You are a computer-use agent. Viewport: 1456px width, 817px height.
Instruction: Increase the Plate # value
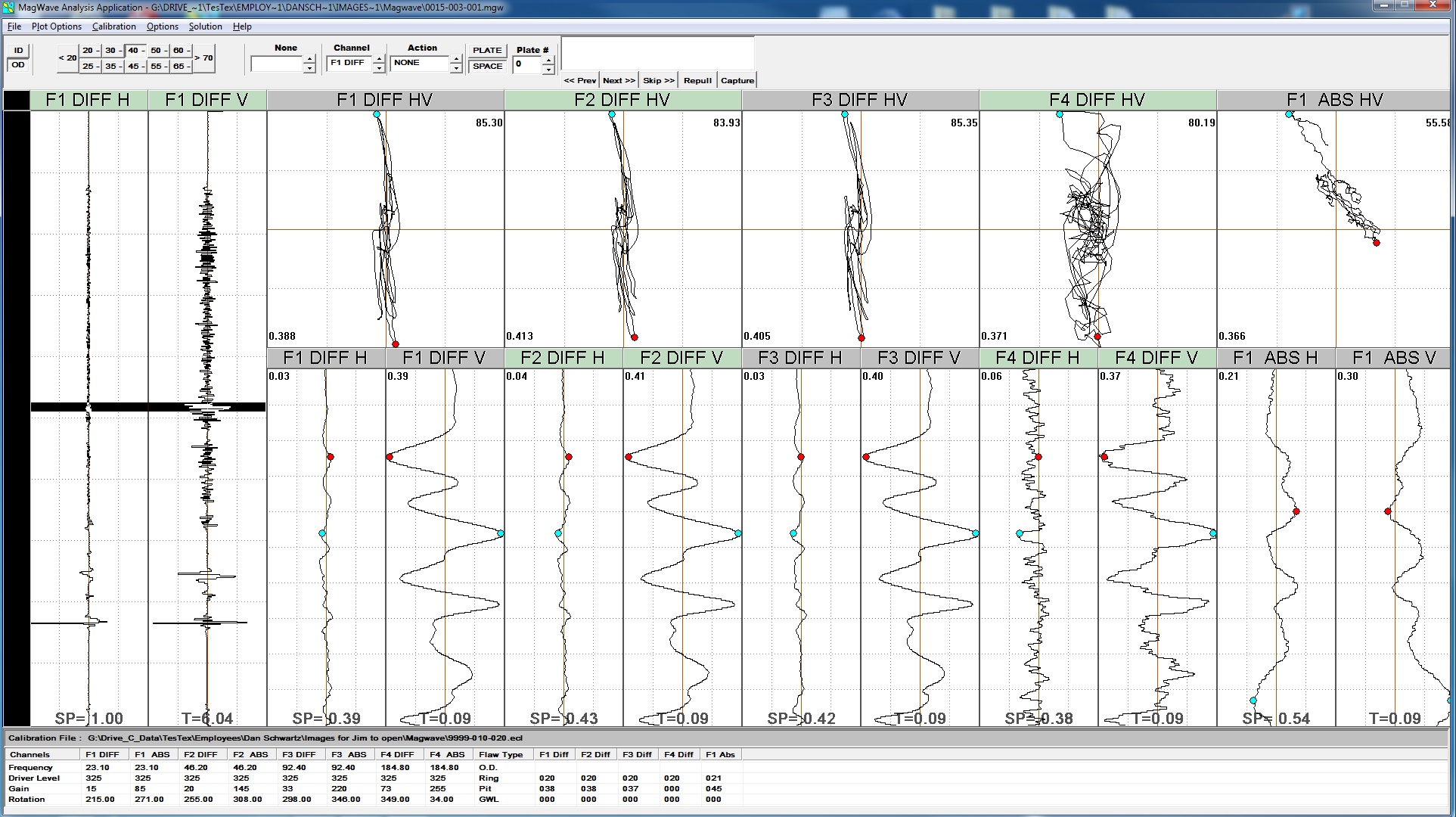[548, 61]
